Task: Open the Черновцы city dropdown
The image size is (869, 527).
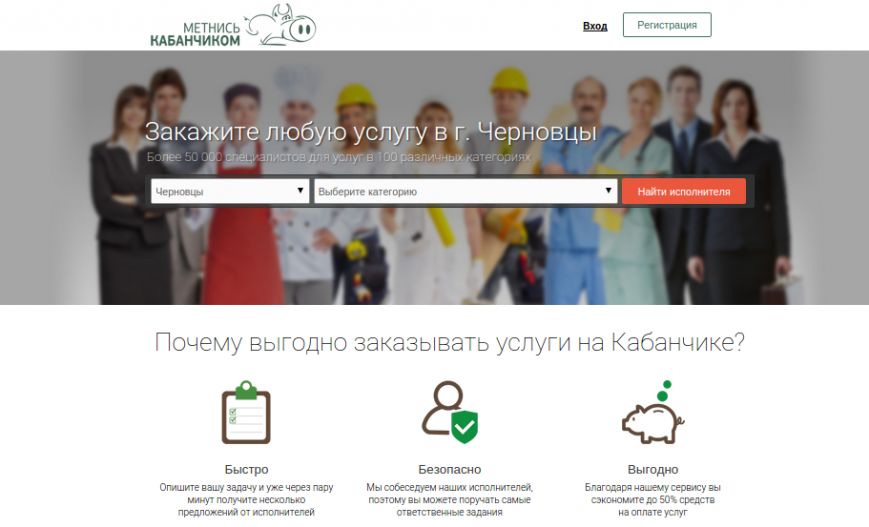Action: click(230, 191)
